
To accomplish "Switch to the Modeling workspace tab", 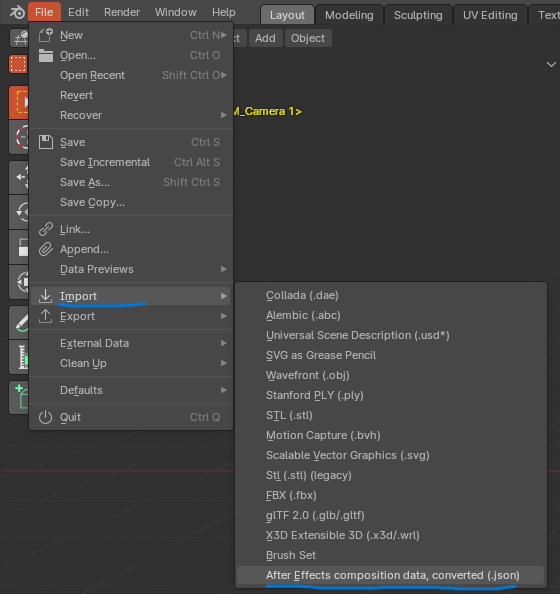I will (x=349, y=15).
